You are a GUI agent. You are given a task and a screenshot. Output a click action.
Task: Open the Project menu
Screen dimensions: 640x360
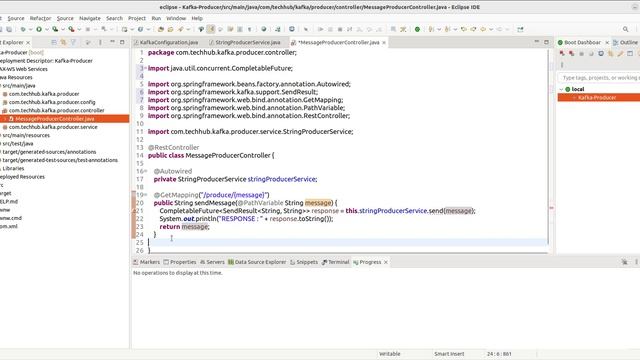click(x=137, y=18)
